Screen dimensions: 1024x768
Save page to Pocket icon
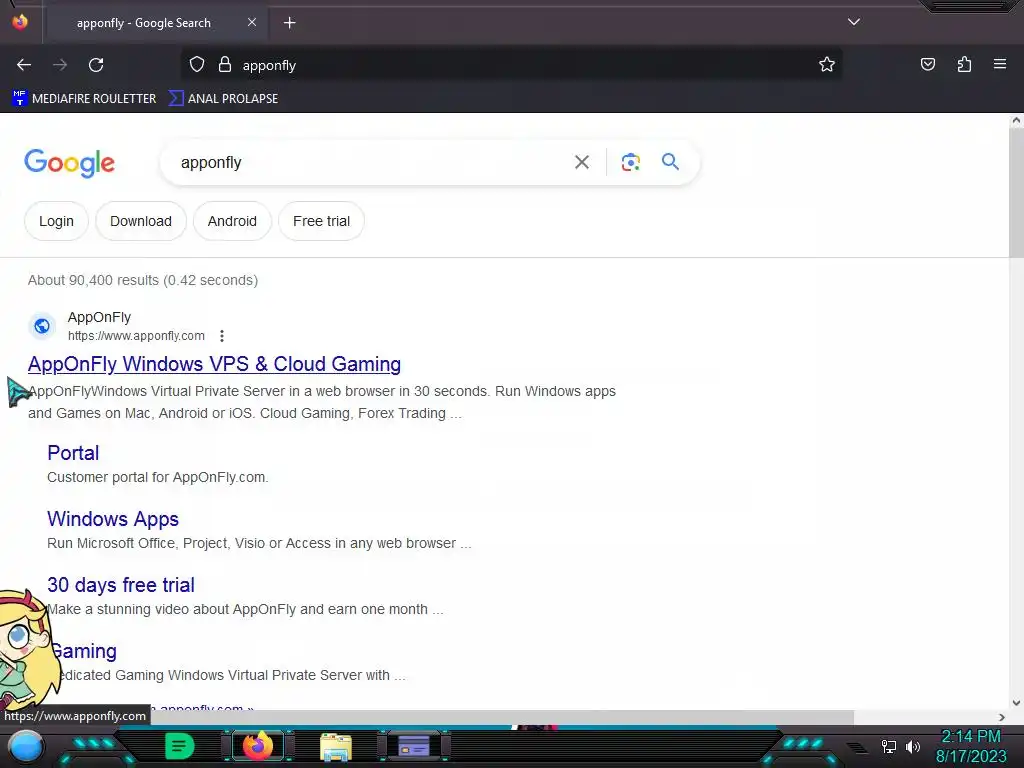[x=928, y=65]
